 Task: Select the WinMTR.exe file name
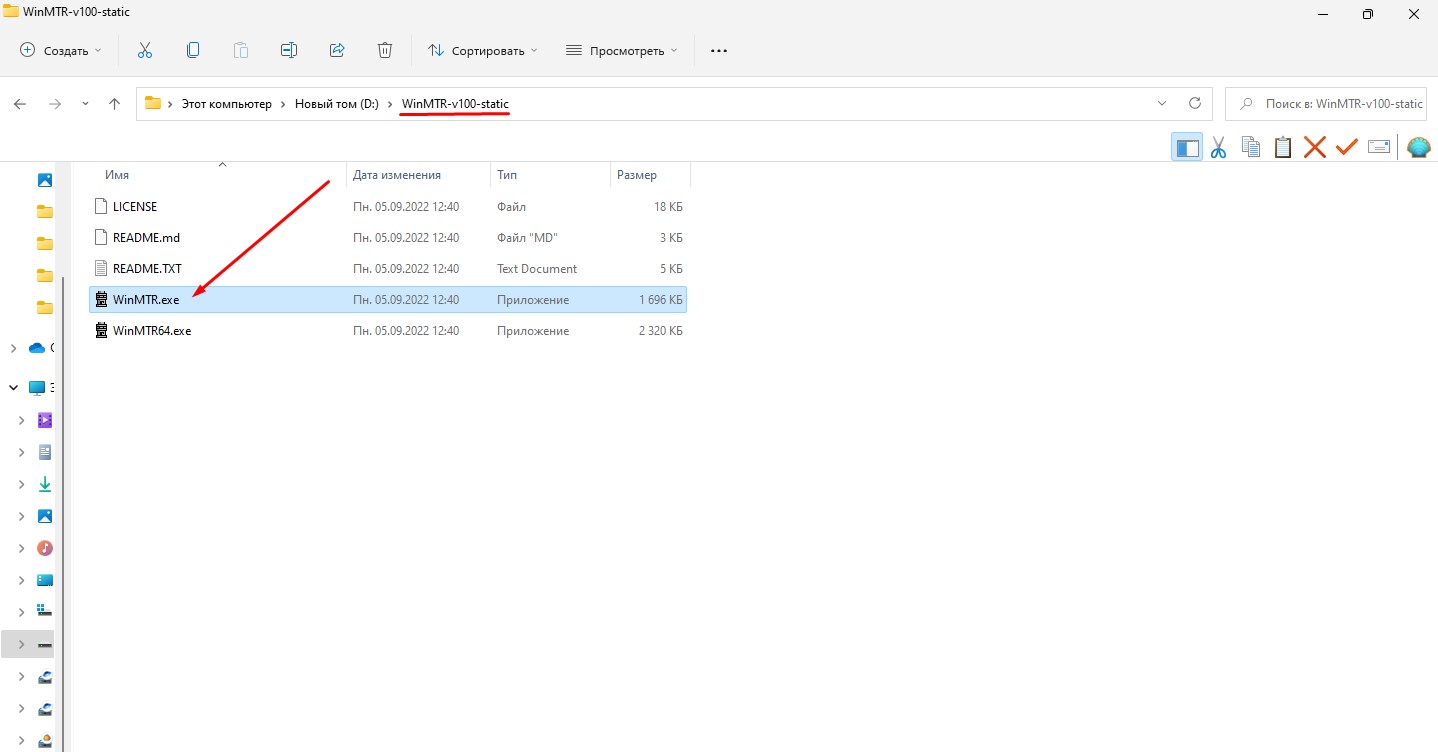[146, 299]
